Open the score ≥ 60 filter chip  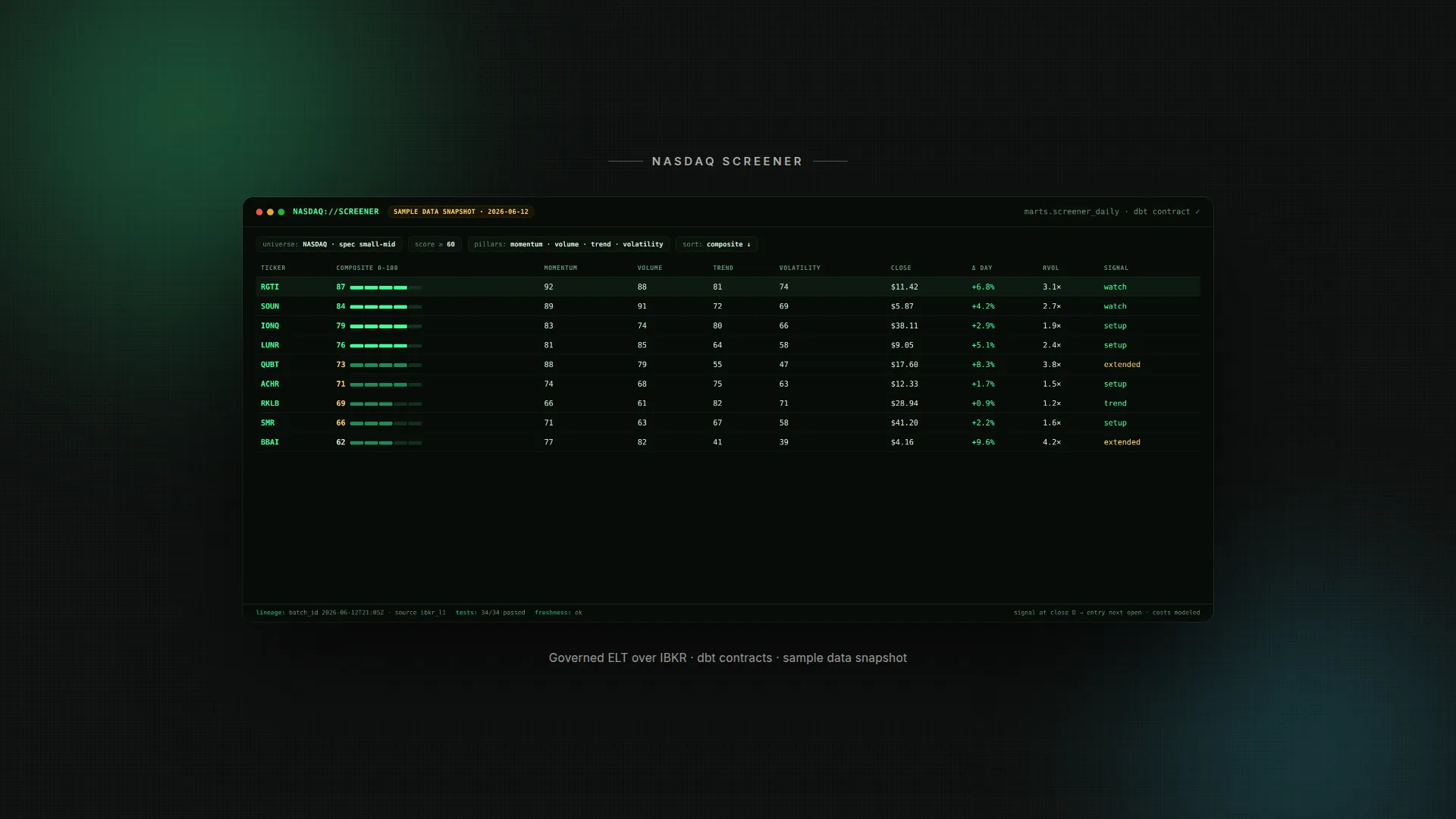click(435, 244)
